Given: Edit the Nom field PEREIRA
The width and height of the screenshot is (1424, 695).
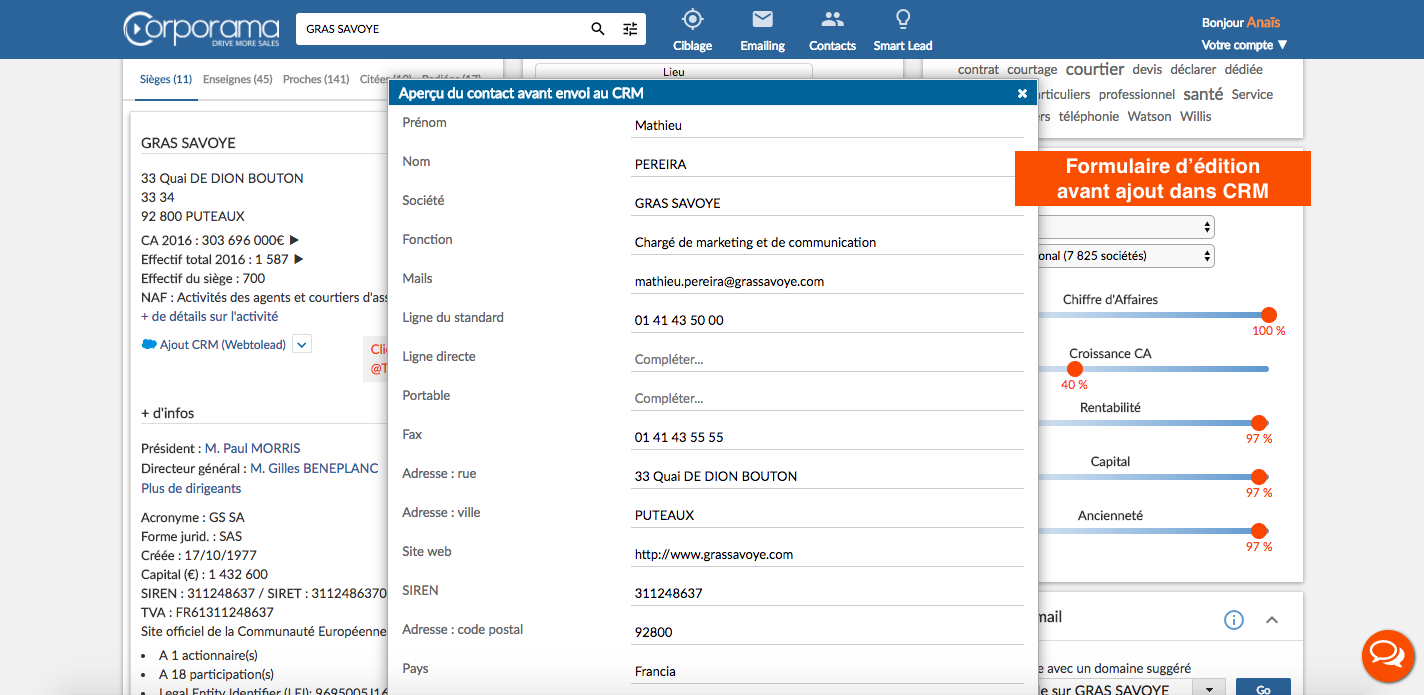Looking at the screenshot, I should click(827, 164).
